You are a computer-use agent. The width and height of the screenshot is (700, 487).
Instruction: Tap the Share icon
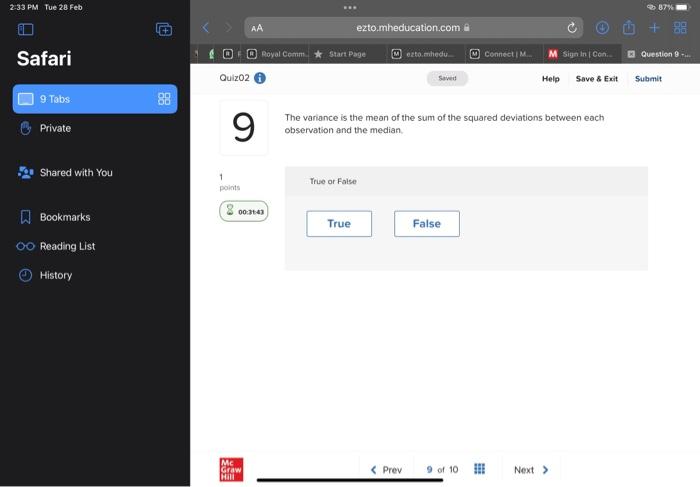click(629, 27)
